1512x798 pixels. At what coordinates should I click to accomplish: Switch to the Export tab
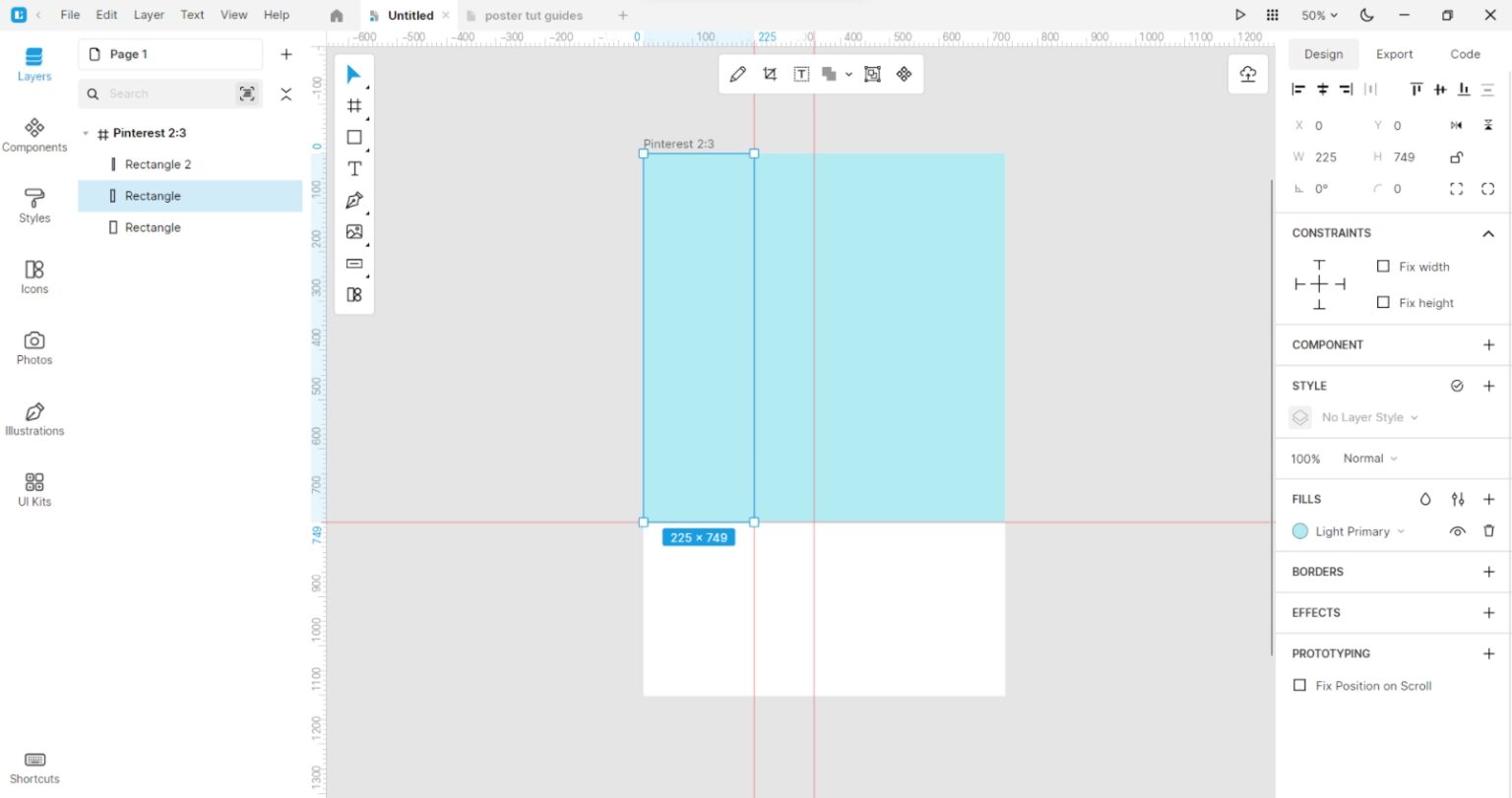coord(1394,54)
